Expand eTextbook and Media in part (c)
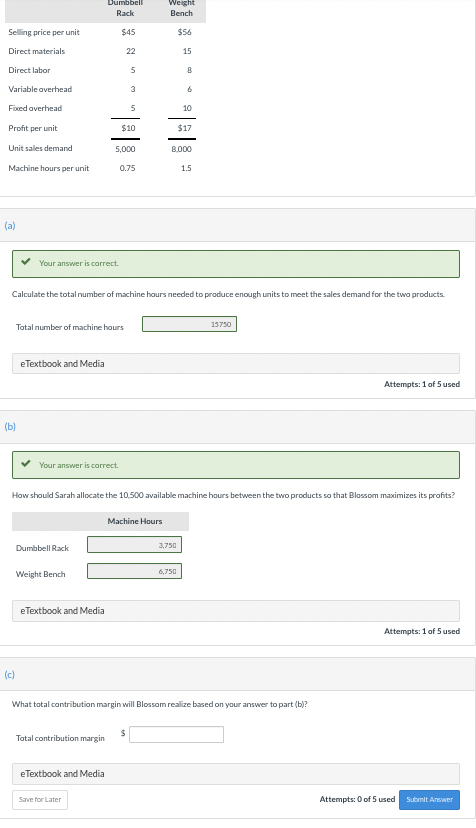476x828 pixels. coord(236,774)
